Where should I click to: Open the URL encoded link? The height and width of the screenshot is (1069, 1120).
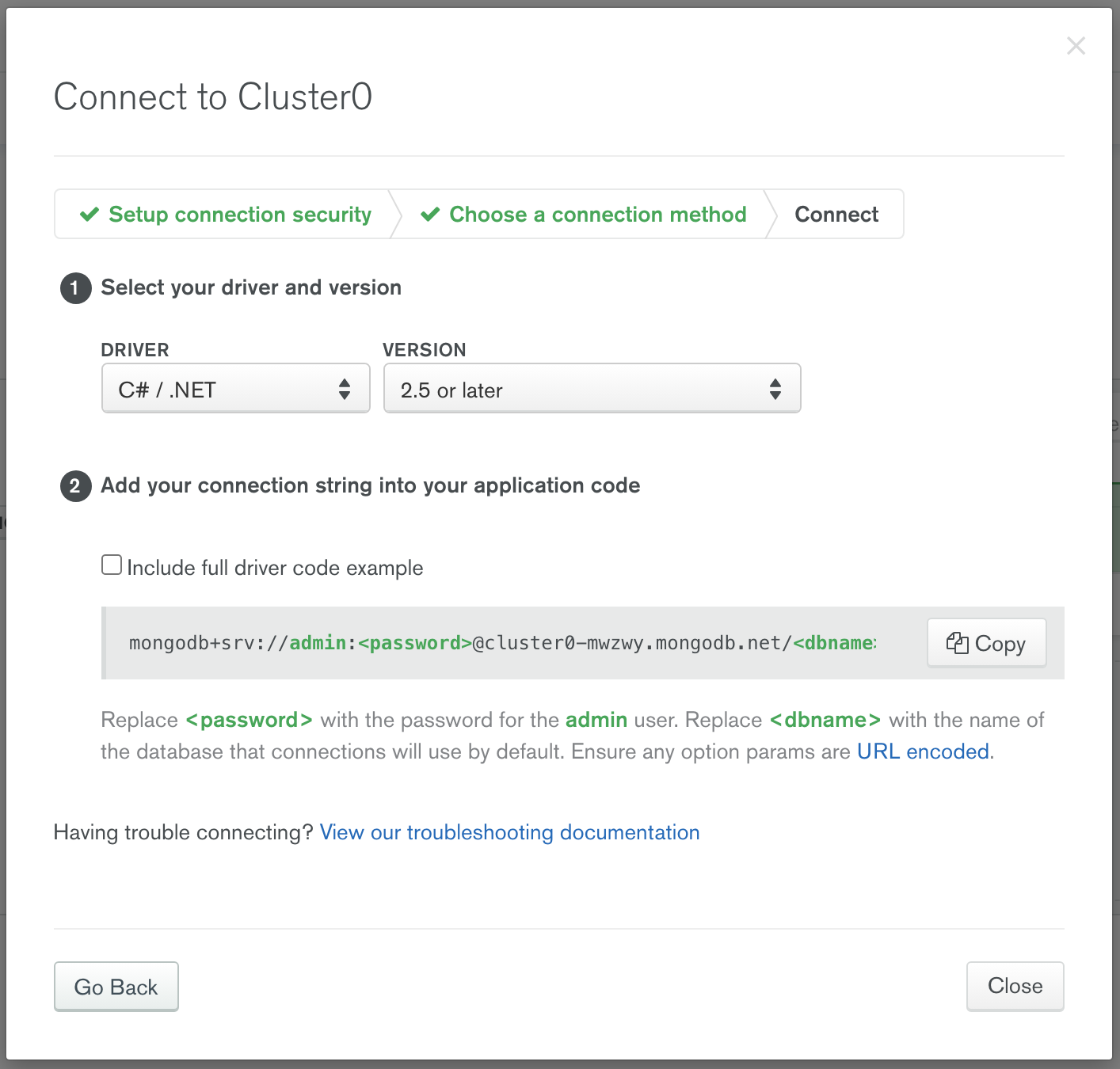923,751
